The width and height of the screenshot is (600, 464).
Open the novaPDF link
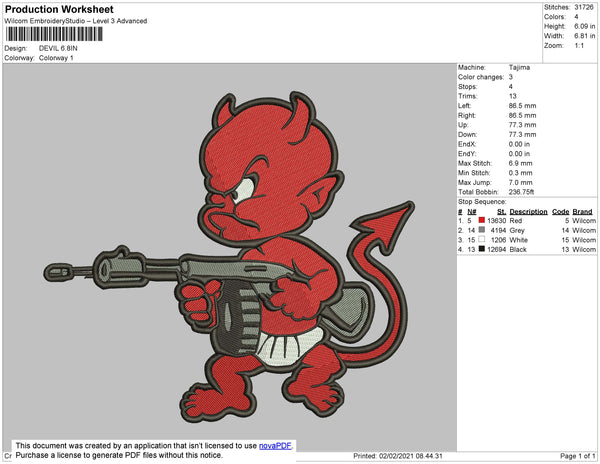[x=275, y=446]
